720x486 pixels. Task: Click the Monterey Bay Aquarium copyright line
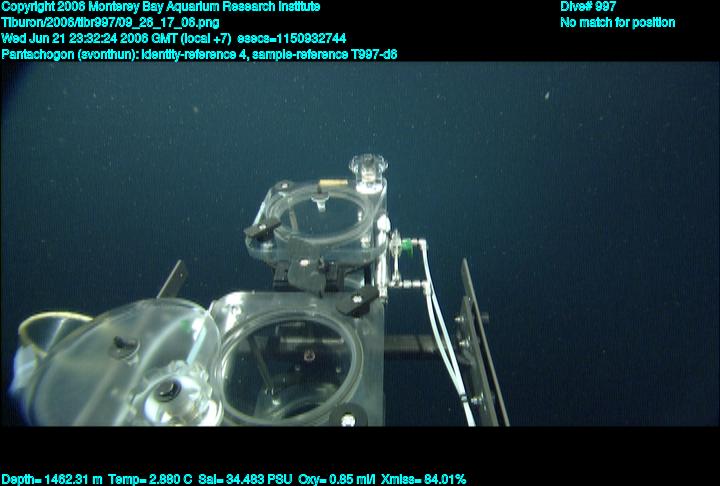pyautogui.click(x=161, y=7)
